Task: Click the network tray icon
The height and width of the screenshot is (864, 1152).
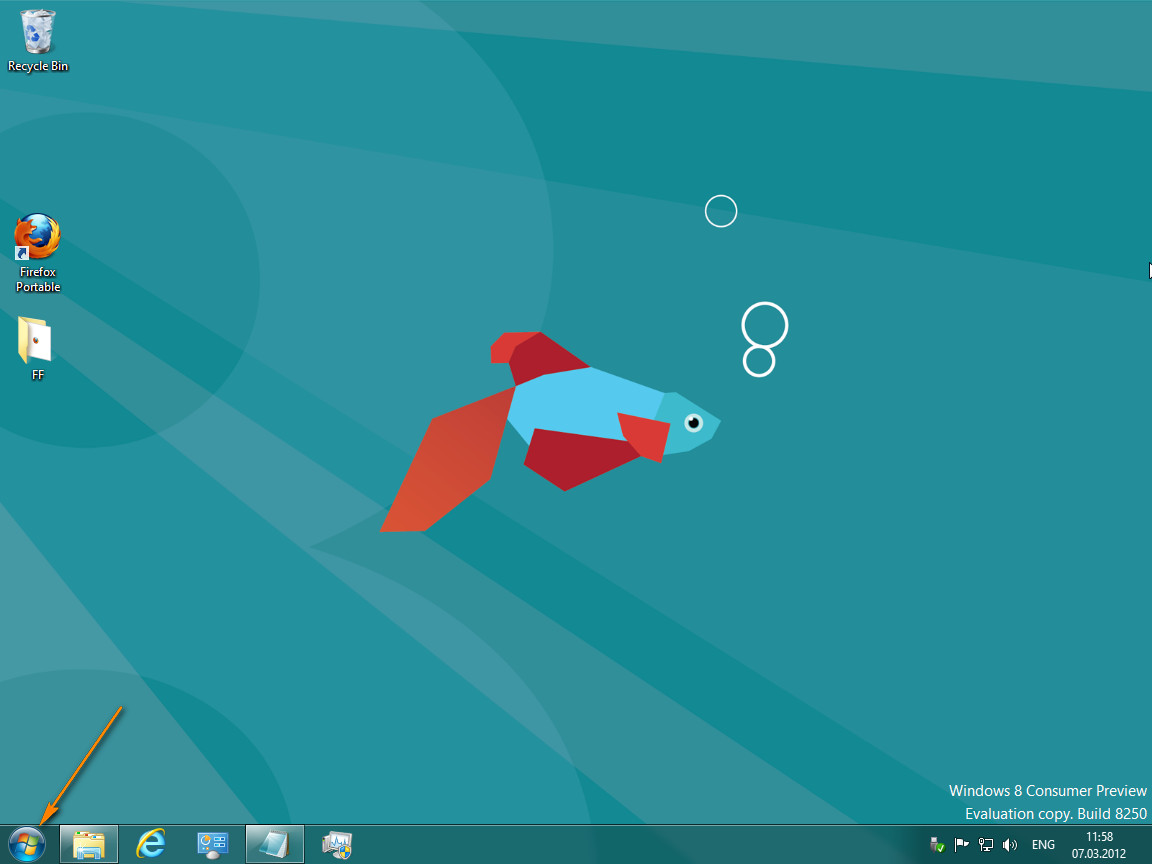Action: coord(986,845)
